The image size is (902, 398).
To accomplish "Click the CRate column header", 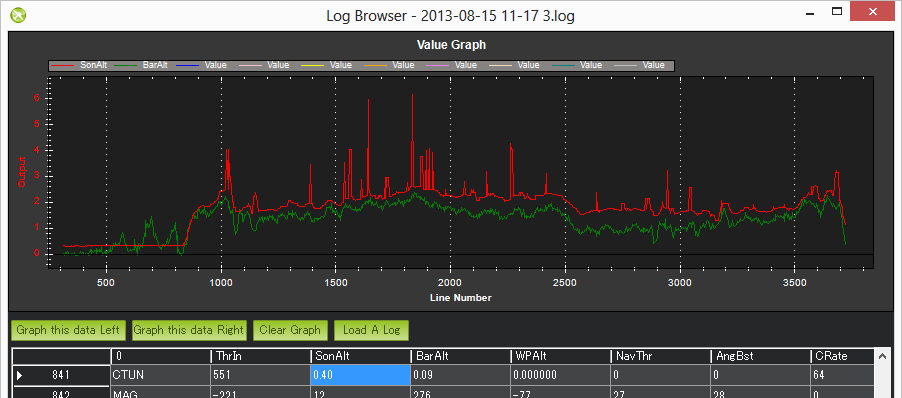I will click(x=843, y=357).
